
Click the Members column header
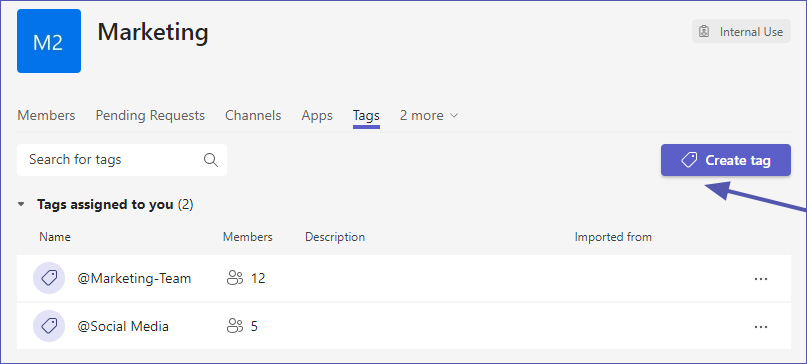coord(248,237)
